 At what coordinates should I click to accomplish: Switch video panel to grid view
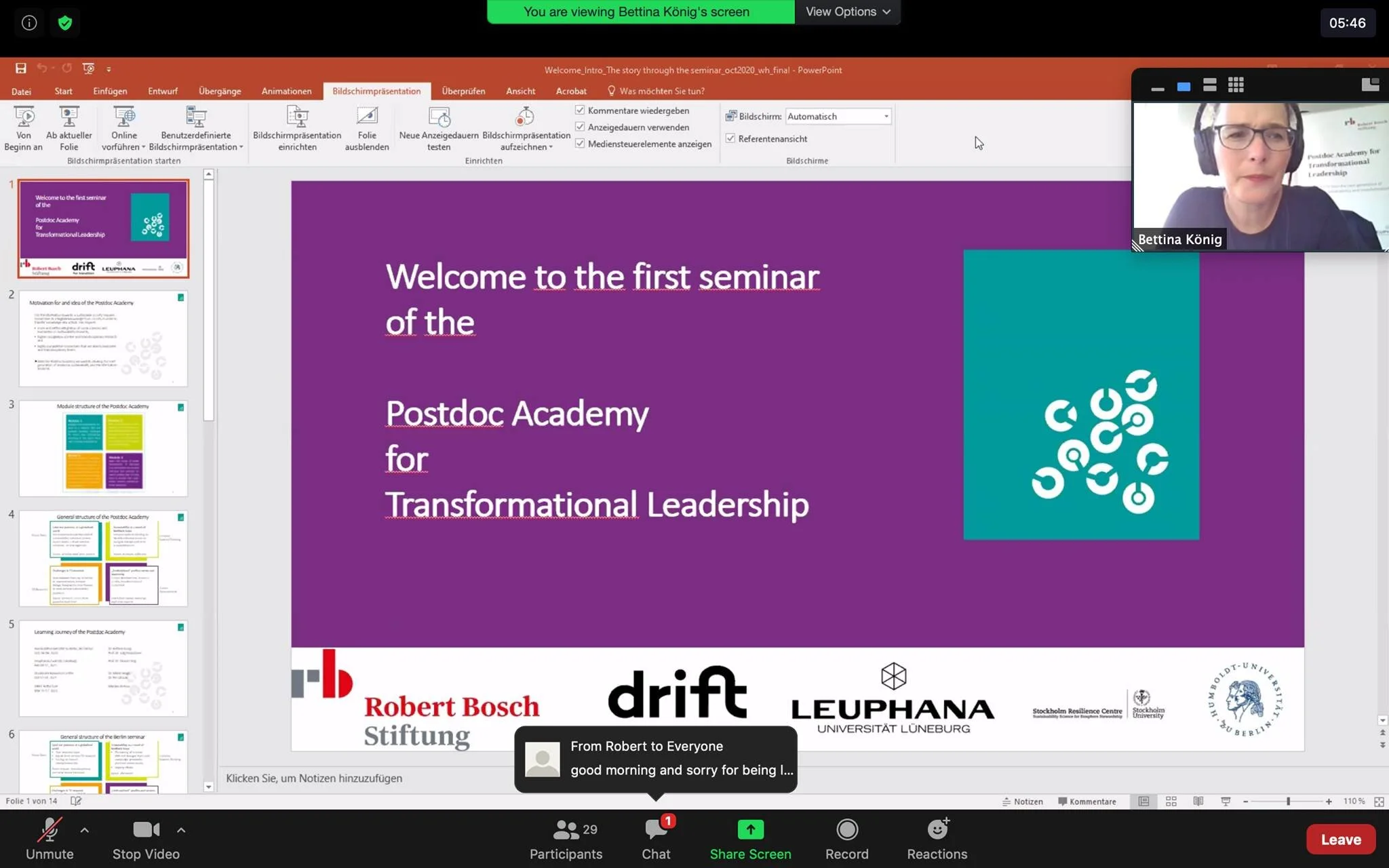1236,85
